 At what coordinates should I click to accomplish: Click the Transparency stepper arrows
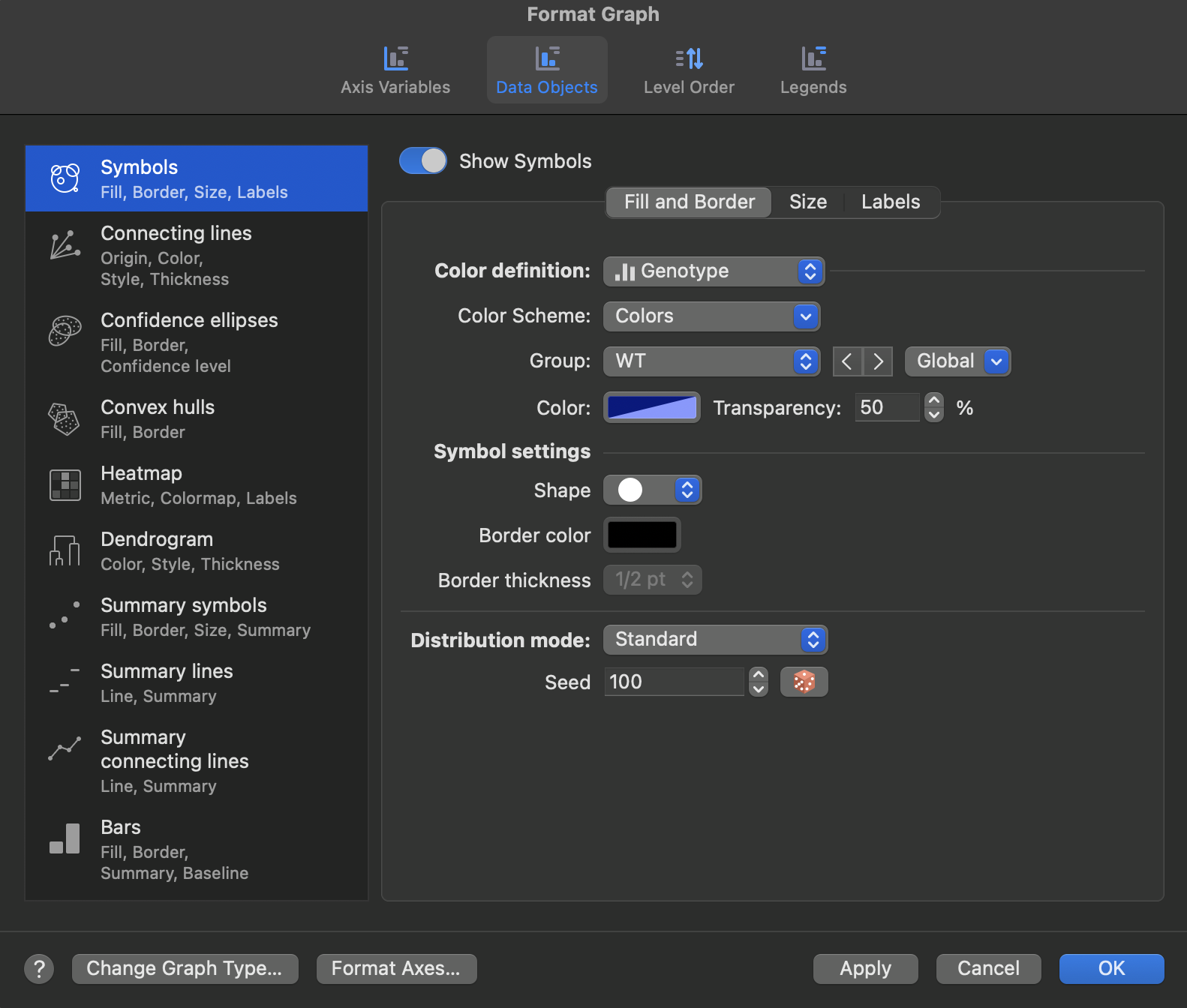pos(934,407)
